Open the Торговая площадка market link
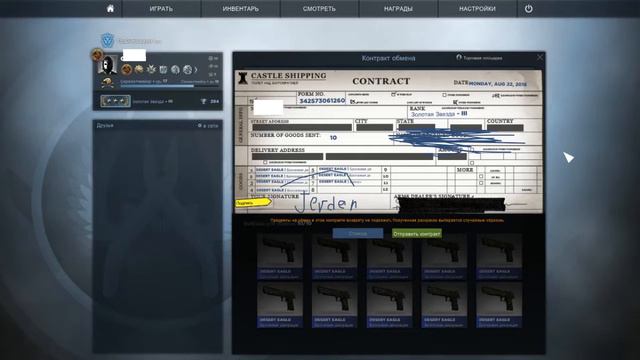Screen dimensions: 640x360 pos(479,58)
